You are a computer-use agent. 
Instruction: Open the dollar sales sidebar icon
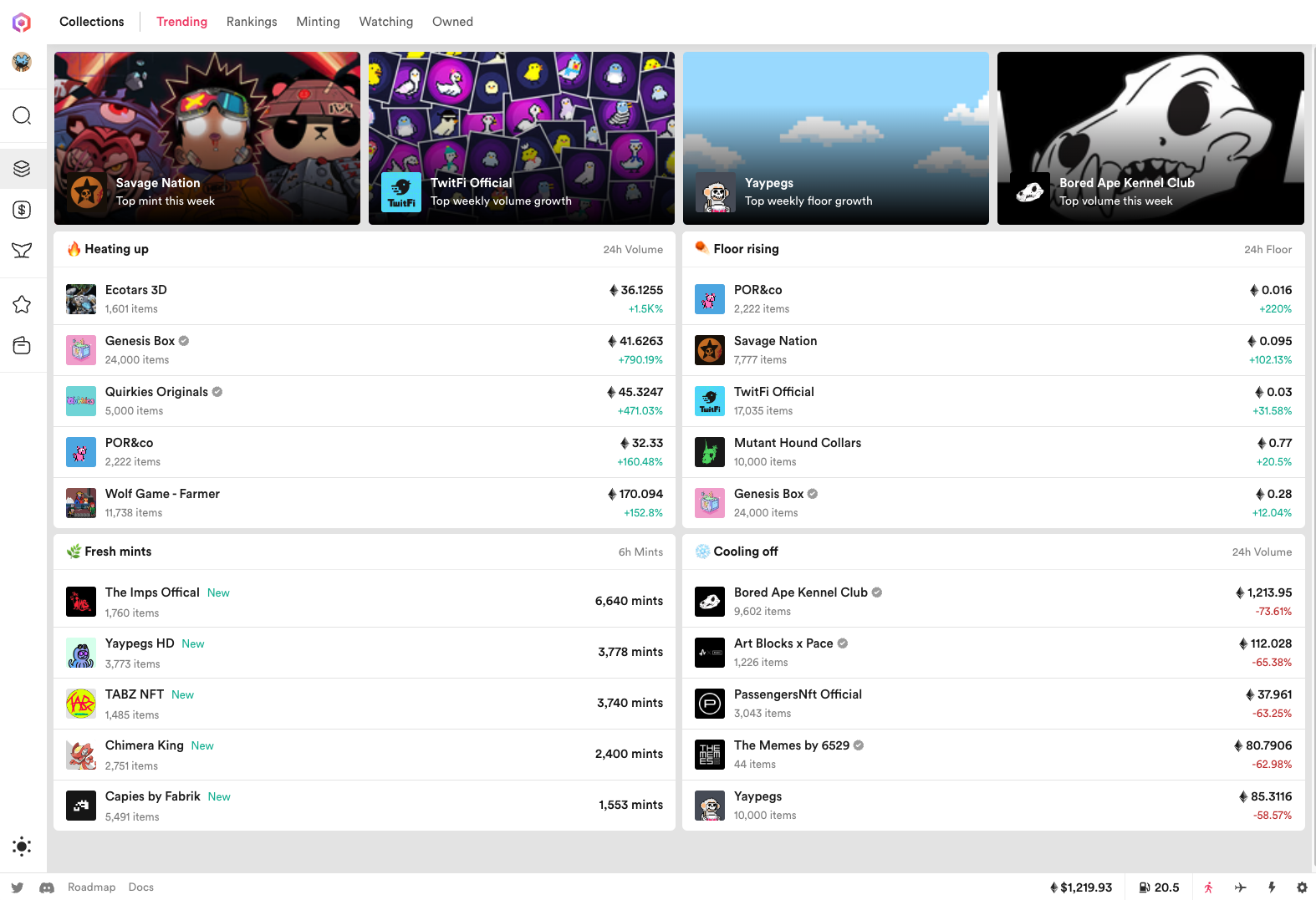22,210
